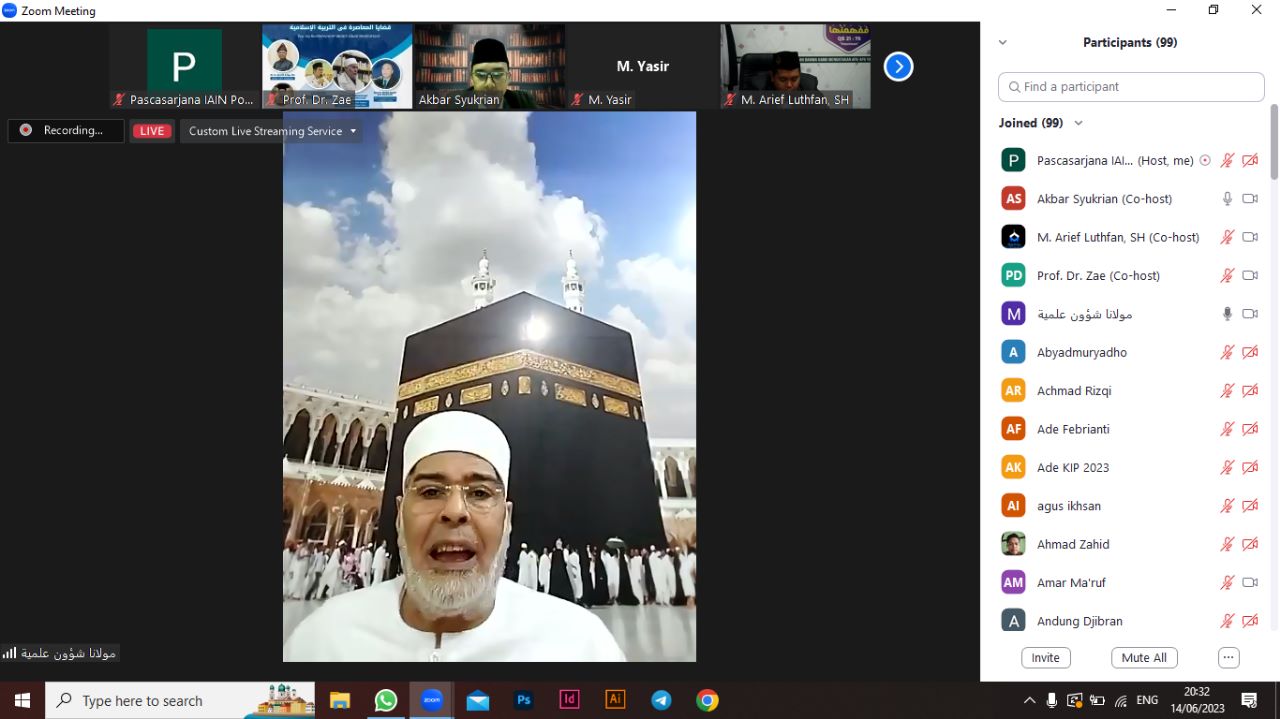Click muted mic icon beside Achmad Rizqi
This screenshot has height=719, width=1280.
1227,391
